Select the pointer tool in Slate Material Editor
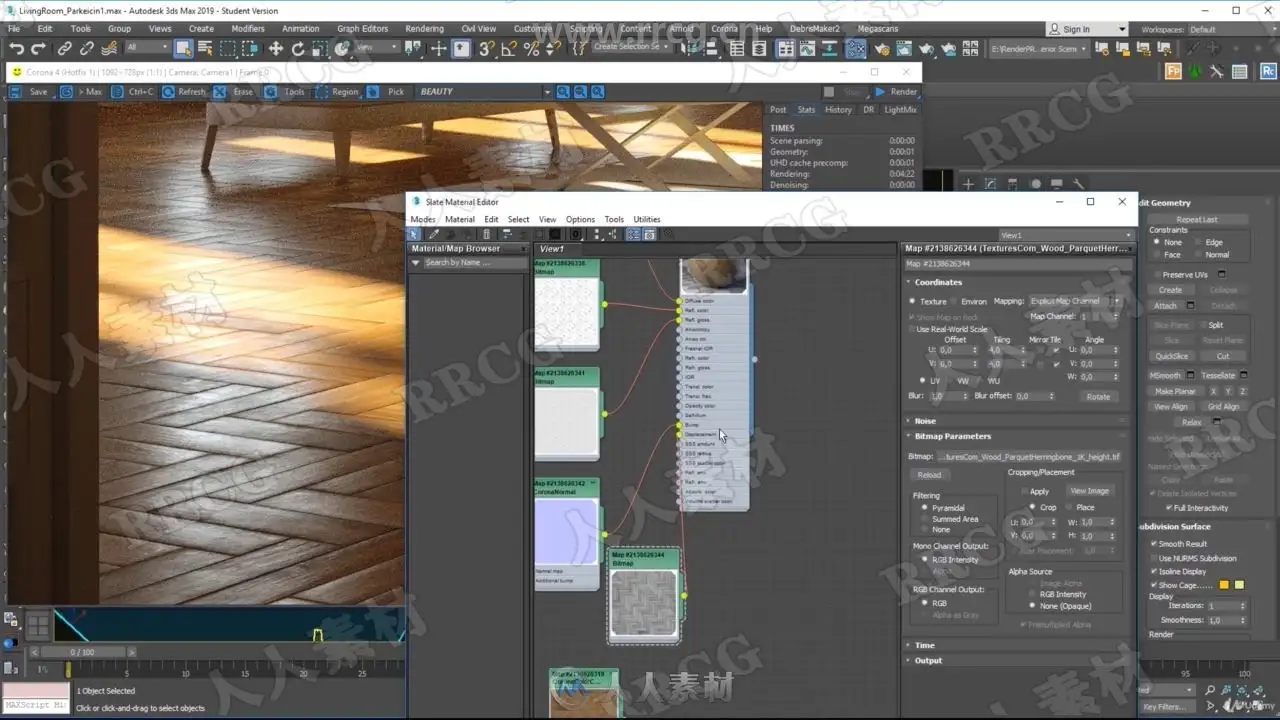 [x=414, y=234]
